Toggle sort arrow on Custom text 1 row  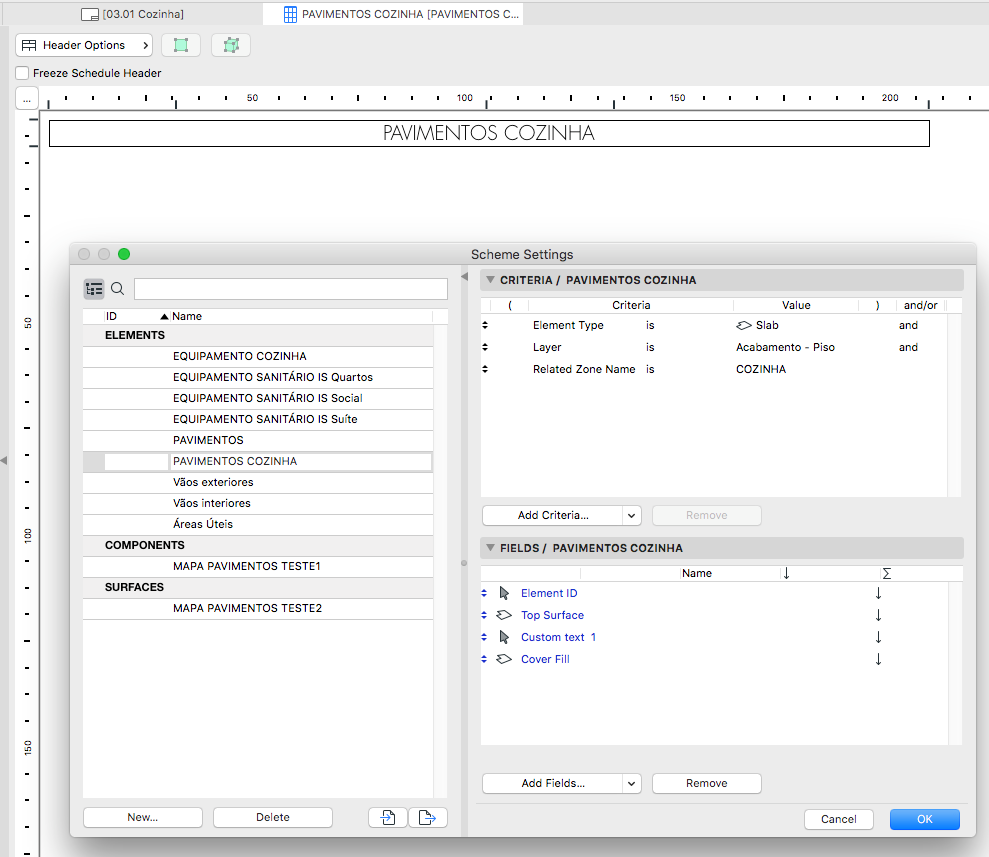click(878, 637)
